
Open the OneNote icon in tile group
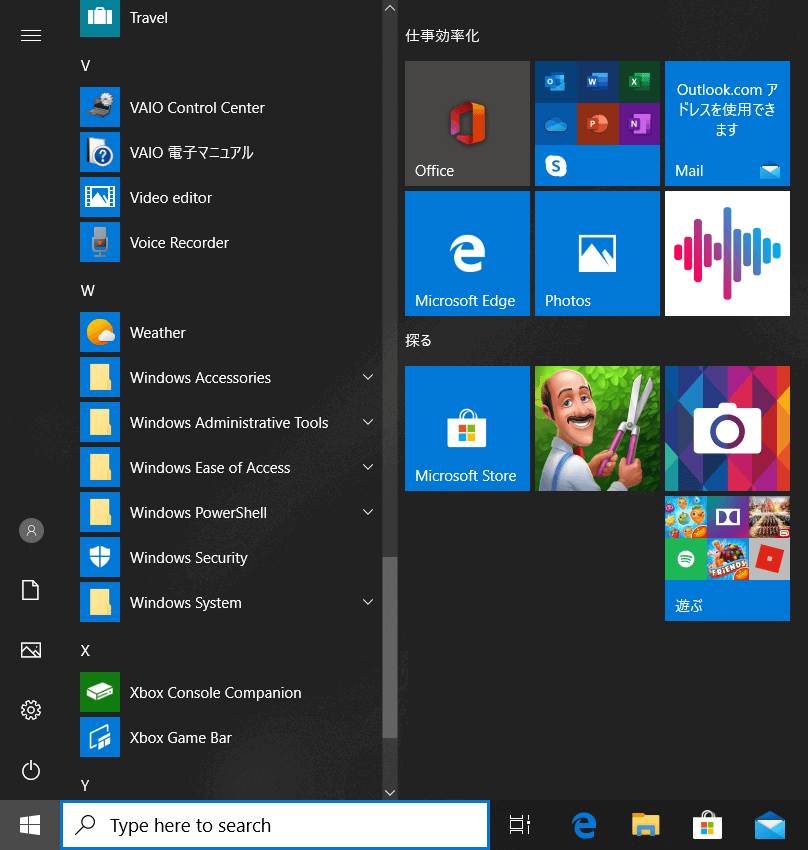(x=639, y=124)
